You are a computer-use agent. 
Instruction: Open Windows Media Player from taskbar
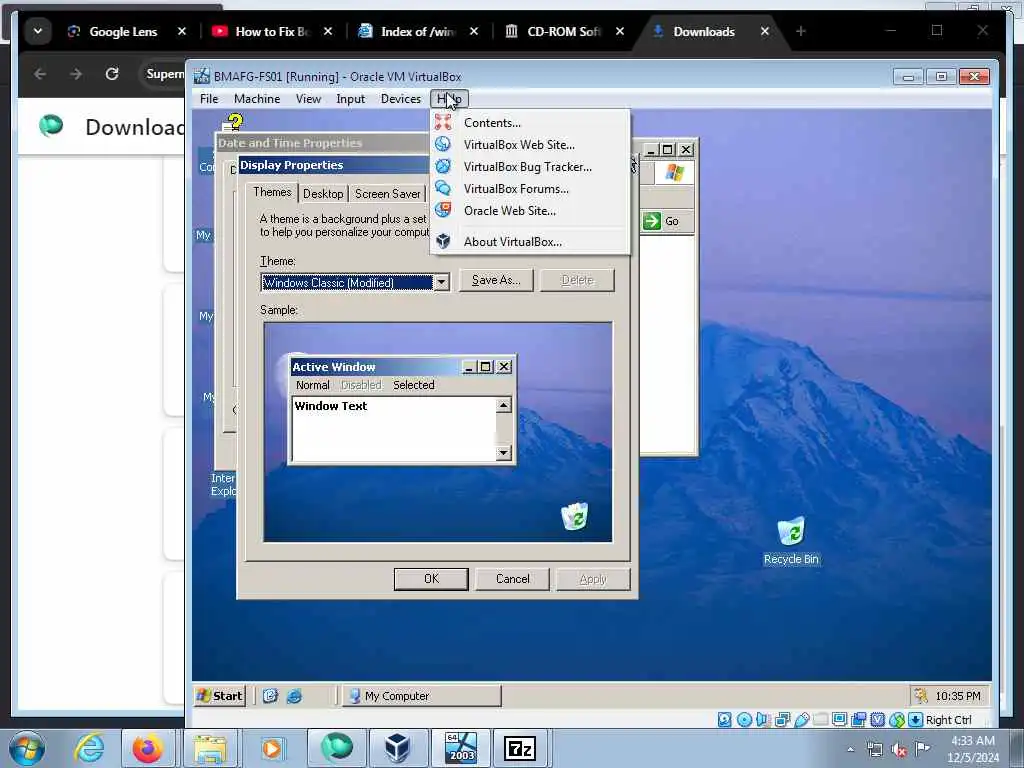pos(271,748)
